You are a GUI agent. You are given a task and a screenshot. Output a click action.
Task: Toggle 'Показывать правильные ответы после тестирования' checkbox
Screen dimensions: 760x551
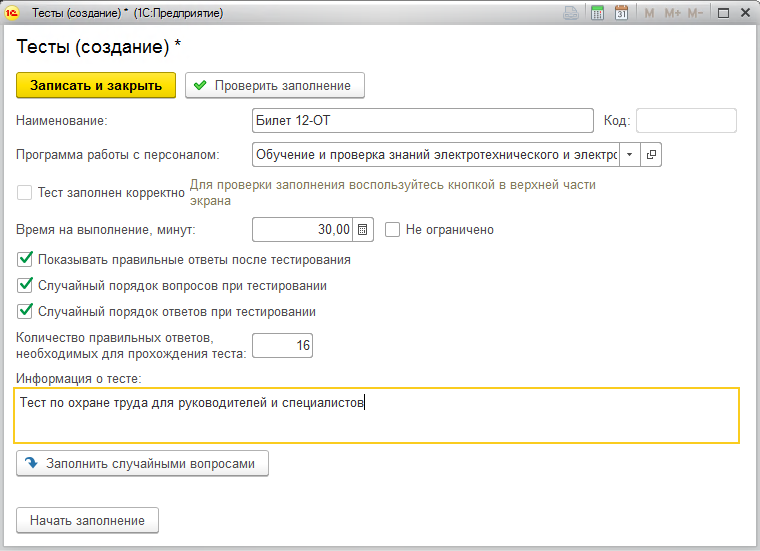[x=26, y=260]
